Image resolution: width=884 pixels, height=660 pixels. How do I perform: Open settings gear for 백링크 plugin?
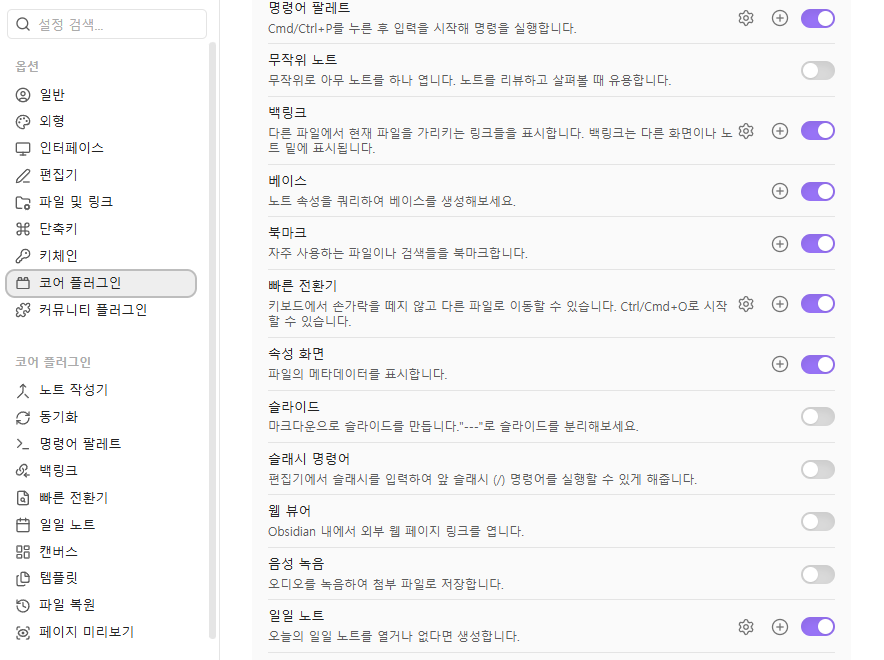pos(746,131)
